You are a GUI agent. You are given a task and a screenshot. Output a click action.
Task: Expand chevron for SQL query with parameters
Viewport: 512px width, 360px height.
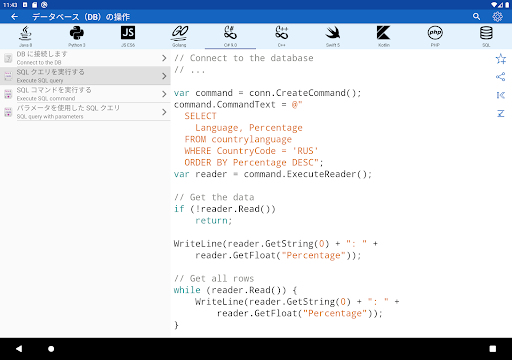click(164, 112)
